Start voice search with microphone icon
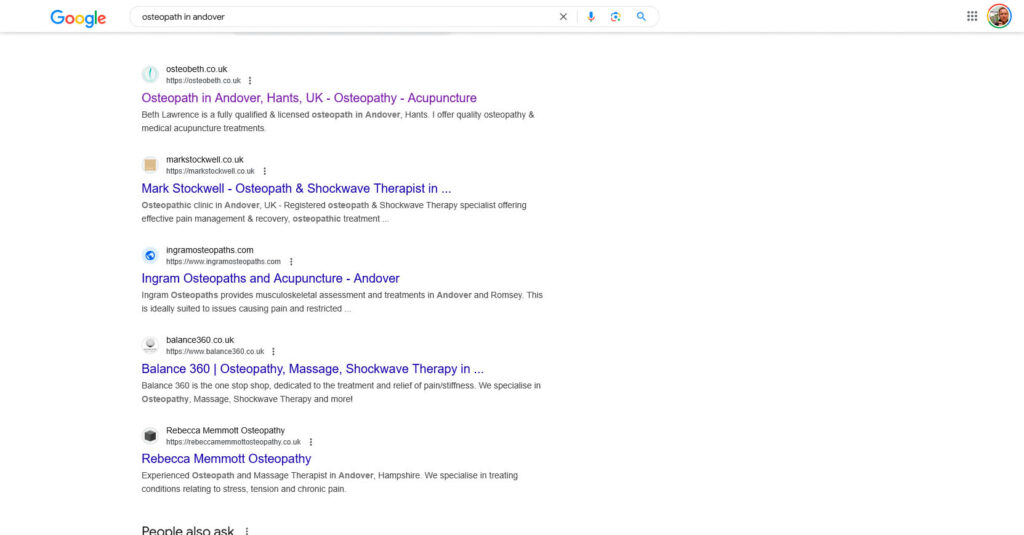The width and height of the screenshot is (1024, 535). click(x=590, y=17)
